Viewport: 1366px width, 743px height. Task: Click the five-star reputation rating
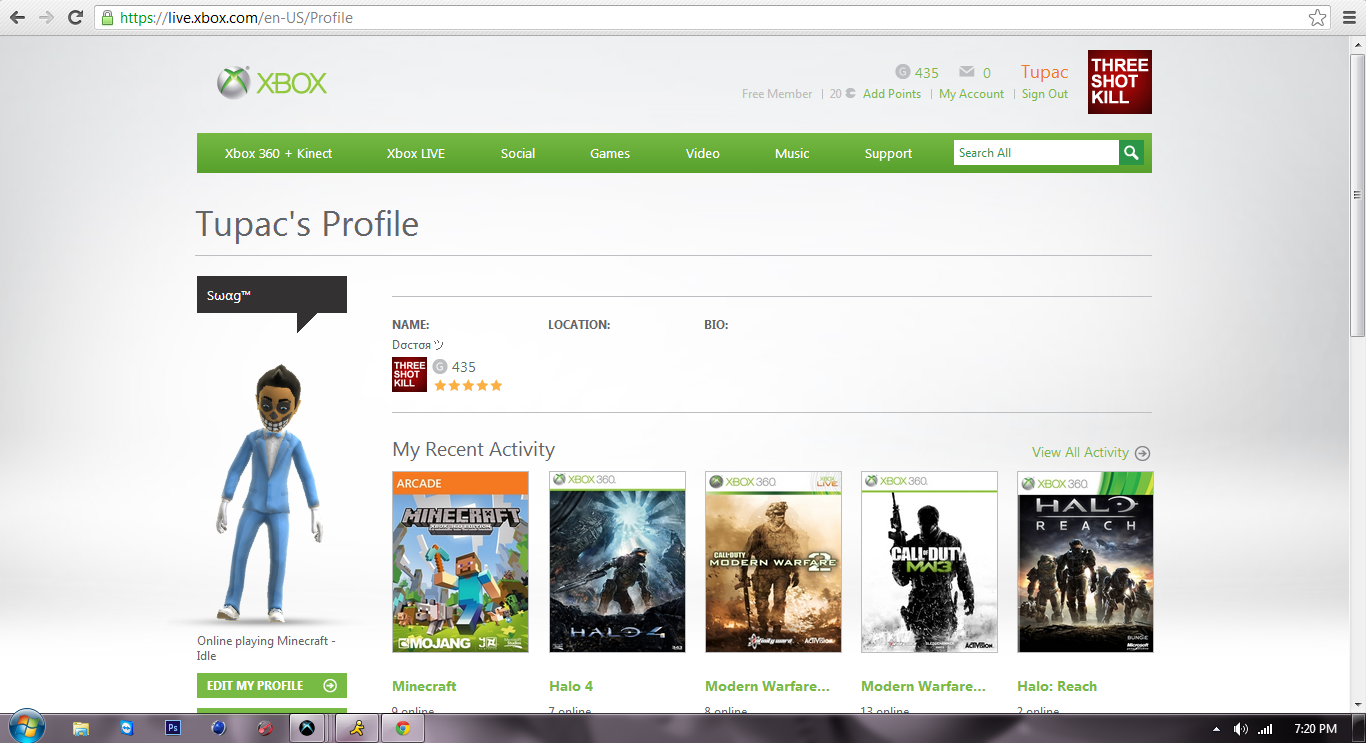468,386
